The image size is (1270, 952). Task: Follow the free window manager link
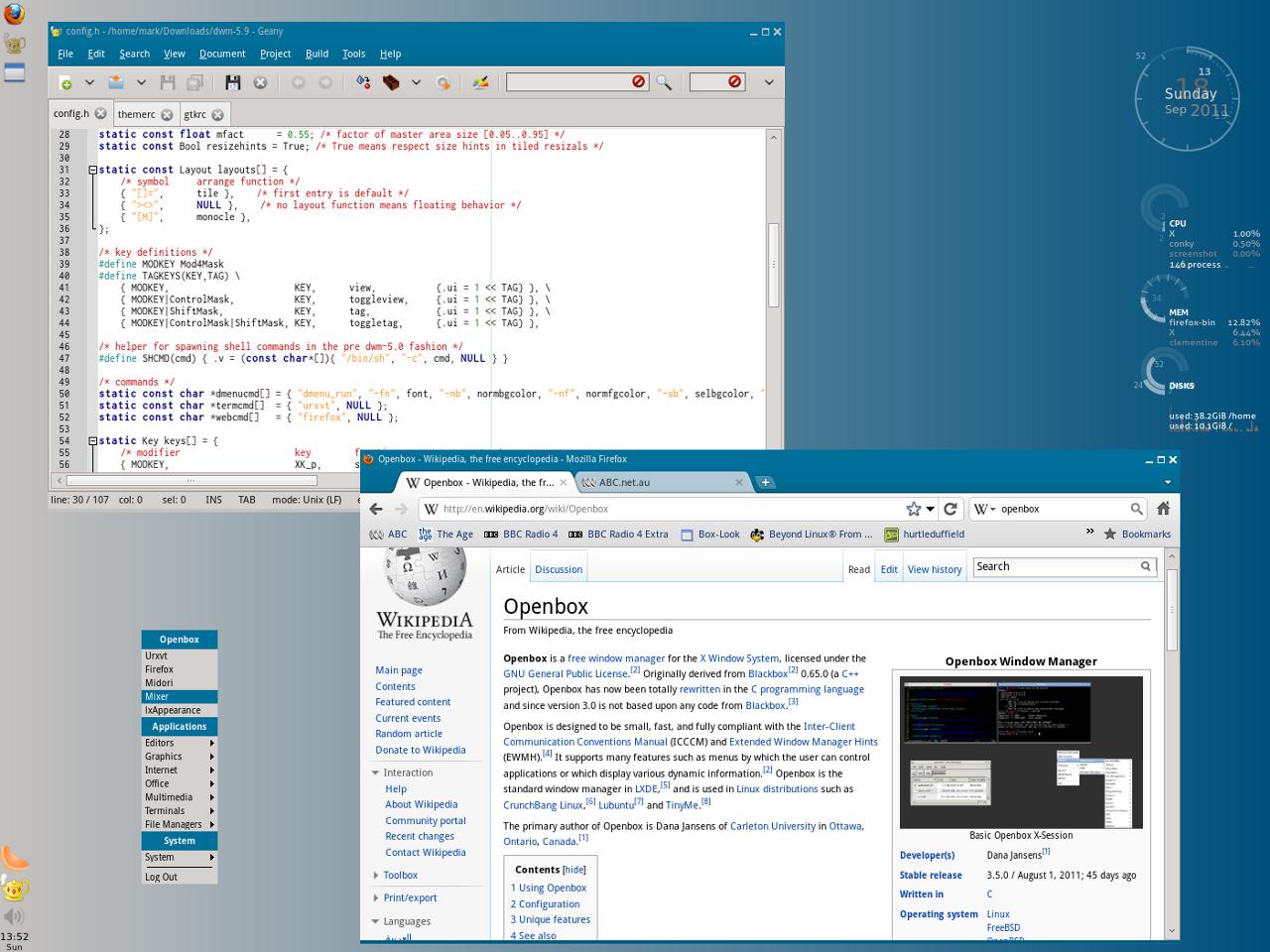click(616, 658)
